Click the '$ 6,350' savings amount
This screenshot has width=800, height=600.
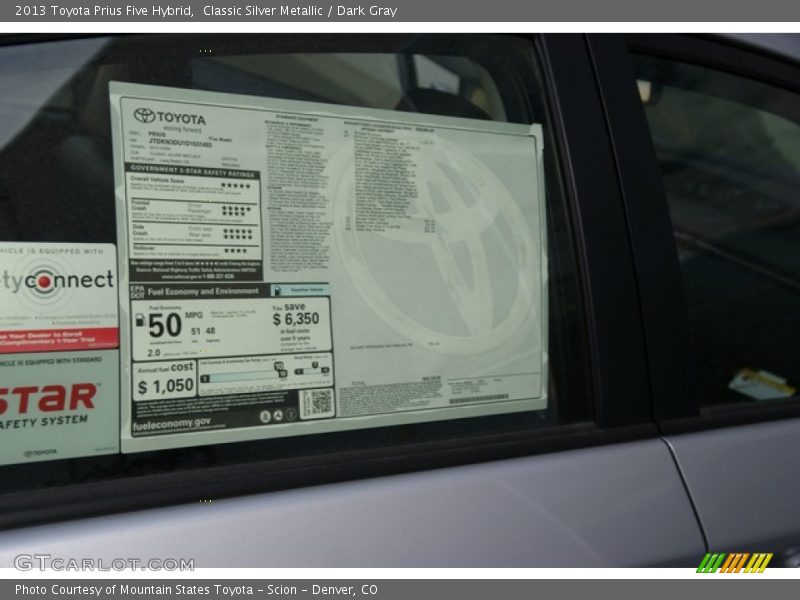coord(296,319)
